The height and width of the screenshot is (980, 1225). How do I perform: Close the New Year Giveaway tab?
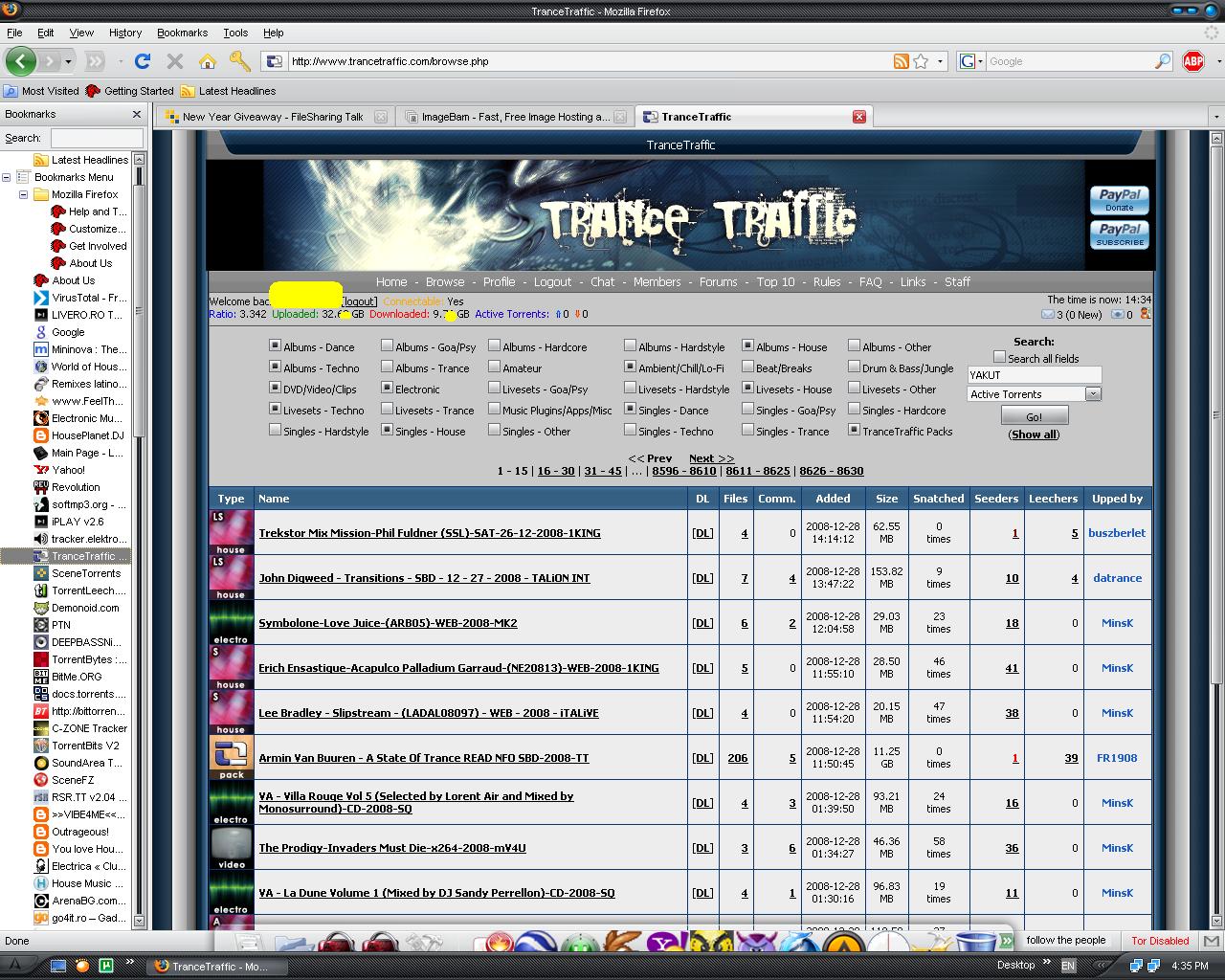coord(381,117)
